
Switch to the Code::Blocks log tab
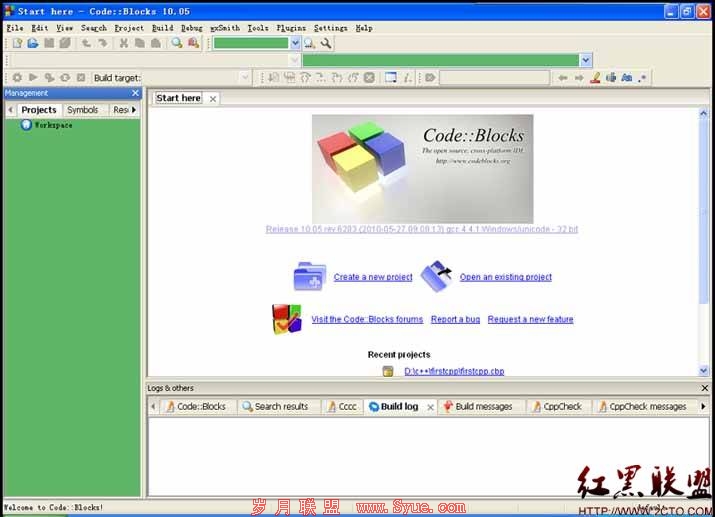click(196, 406)
